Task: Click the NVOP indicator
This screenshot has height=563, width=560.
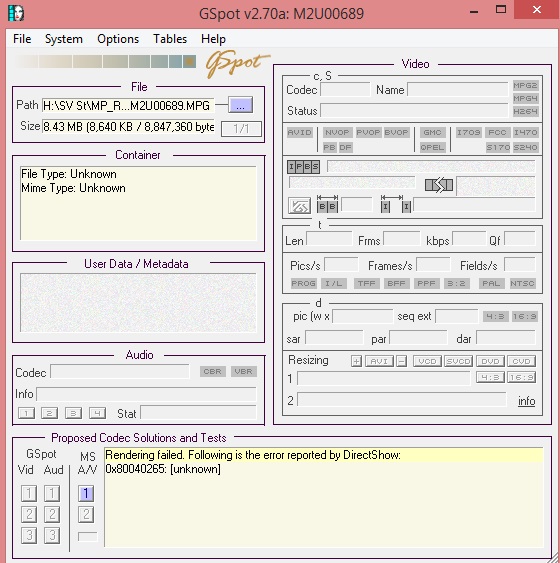Action: 337,132
